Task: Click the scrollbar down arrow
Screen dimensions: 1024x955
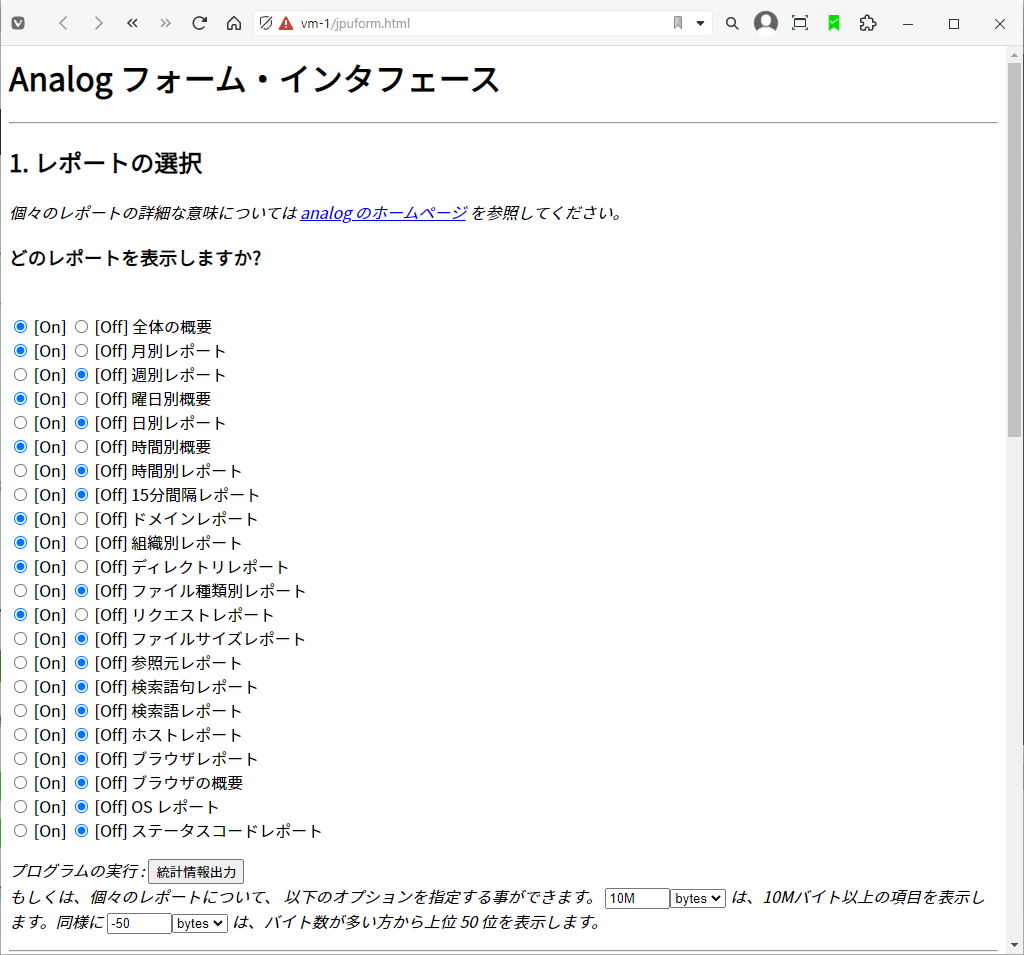Action: 1014,945
